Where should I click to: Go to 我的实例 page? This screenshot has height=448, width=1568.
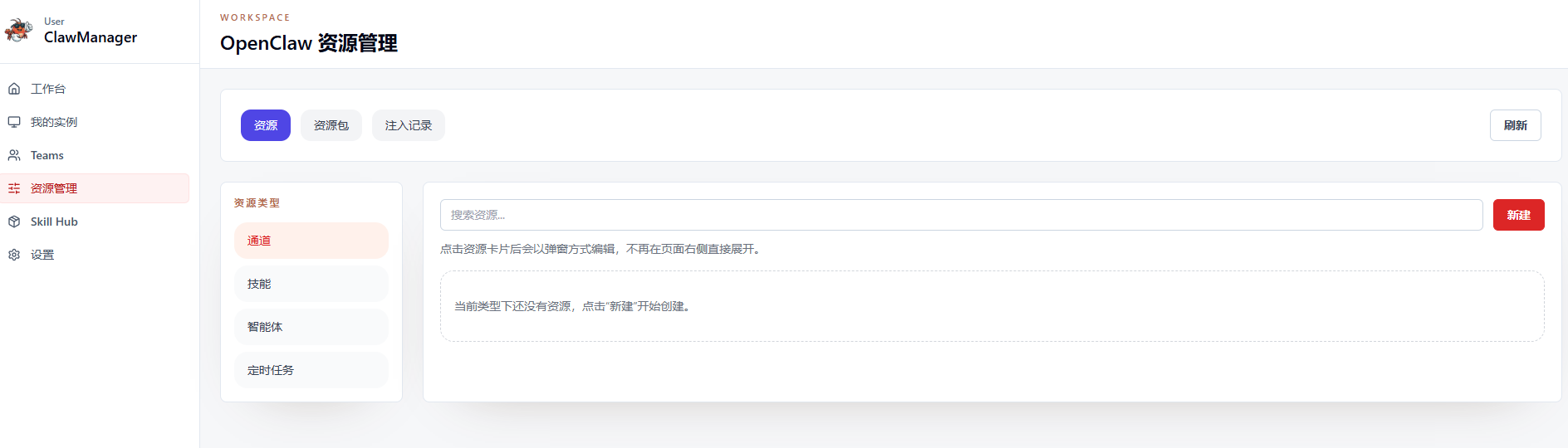[x=95, y=122]
